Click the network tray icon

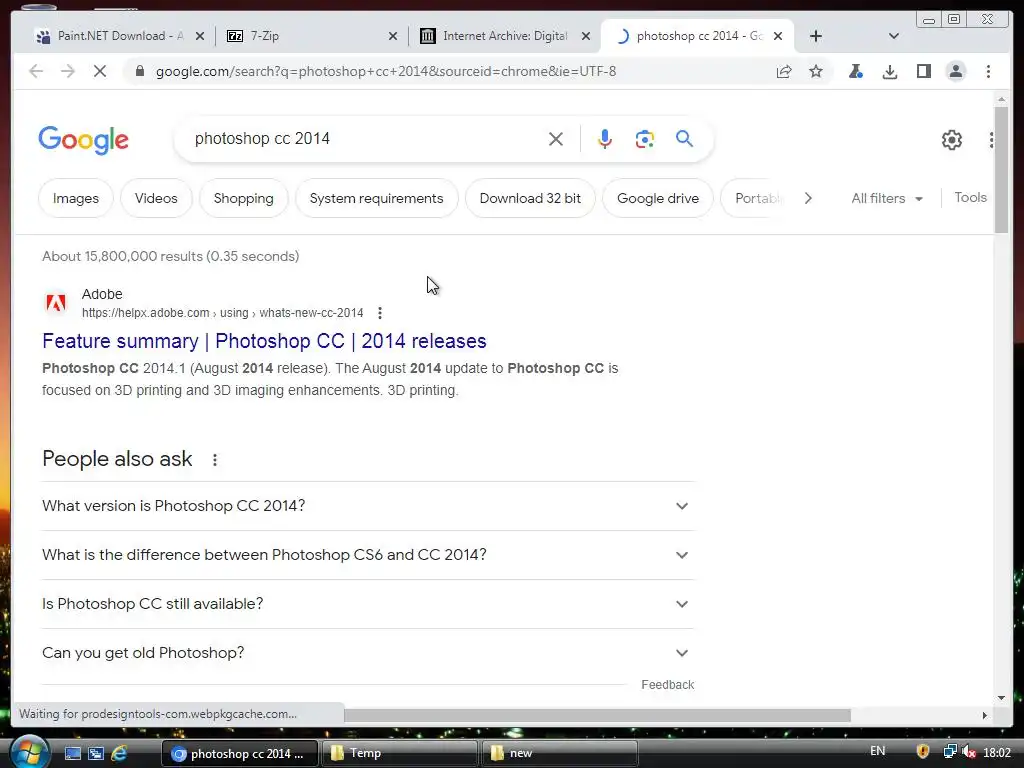click(950, 752)
